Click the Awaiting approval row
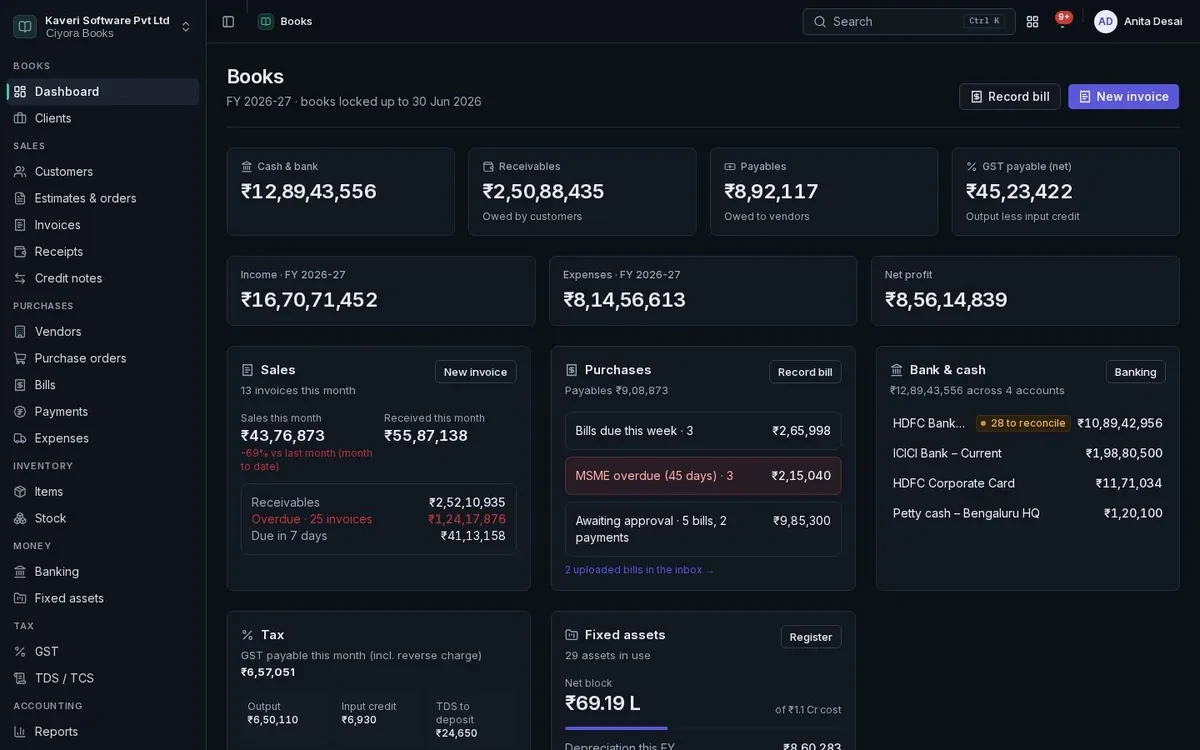This screenshot has width=1200, height=750. pos(703,529)
